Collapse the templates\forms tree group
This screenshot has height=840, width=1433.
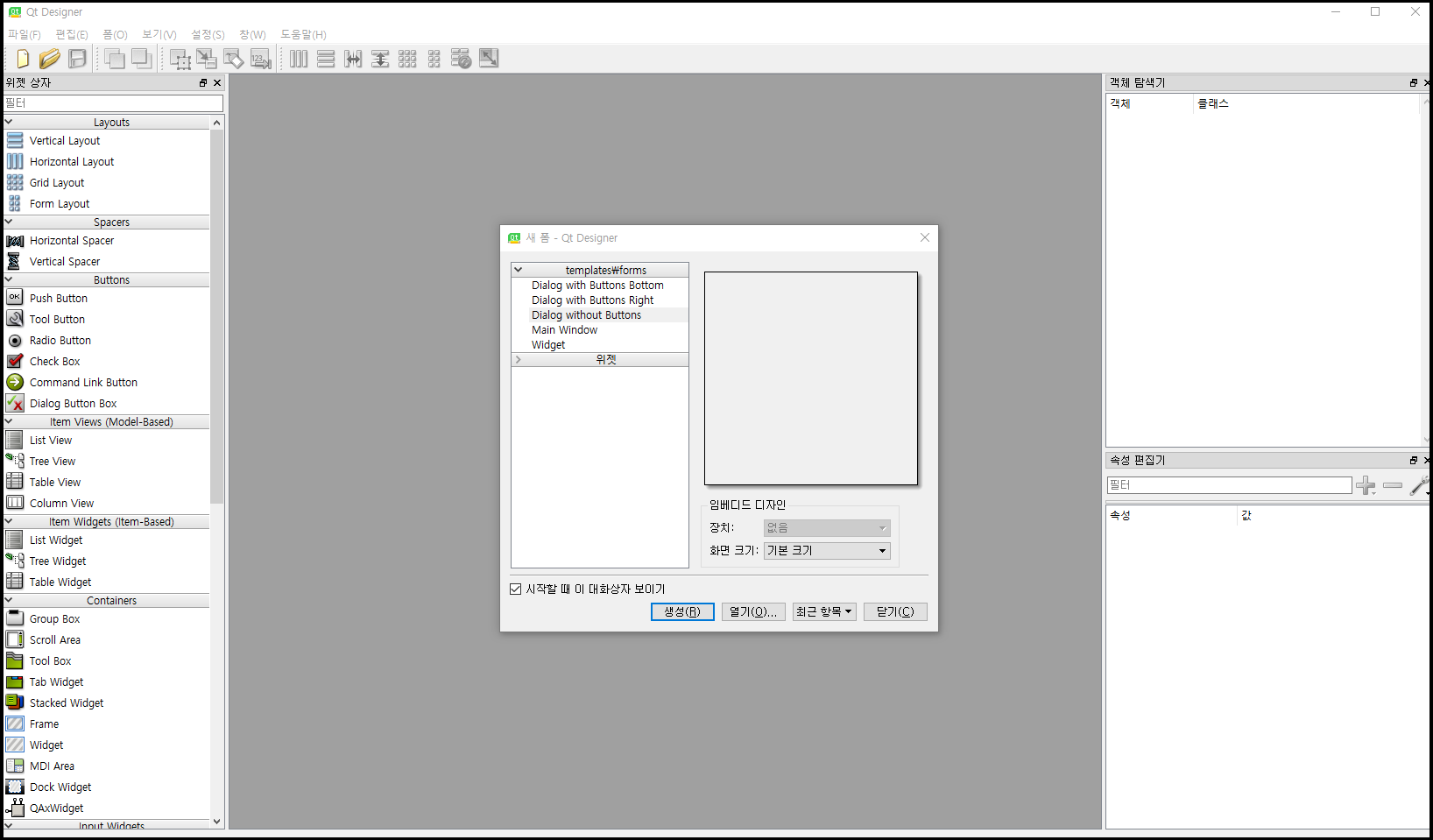(518, 270)
